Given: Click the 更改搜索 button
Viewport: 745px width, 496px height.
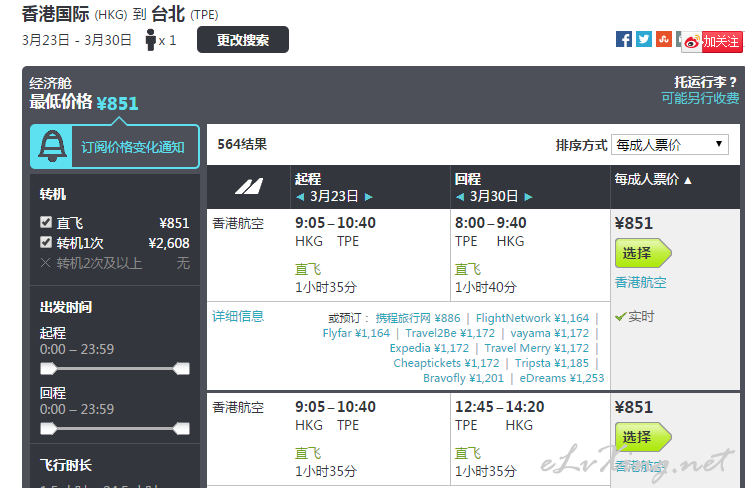Looking at the screenshot, I should (x=243, y=40).
